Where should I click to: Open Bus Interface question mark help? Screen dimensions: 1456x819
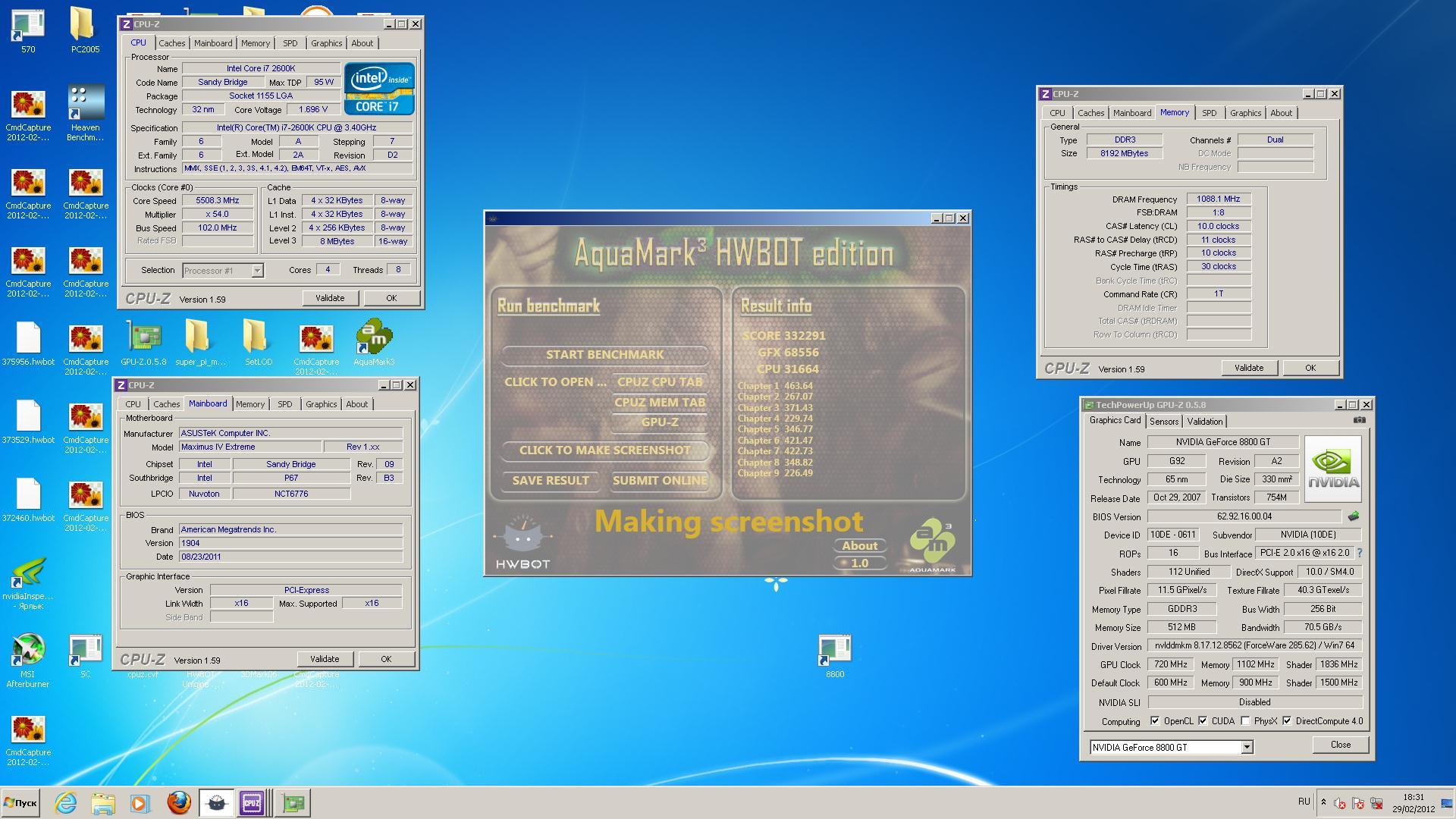point(1359,553)
